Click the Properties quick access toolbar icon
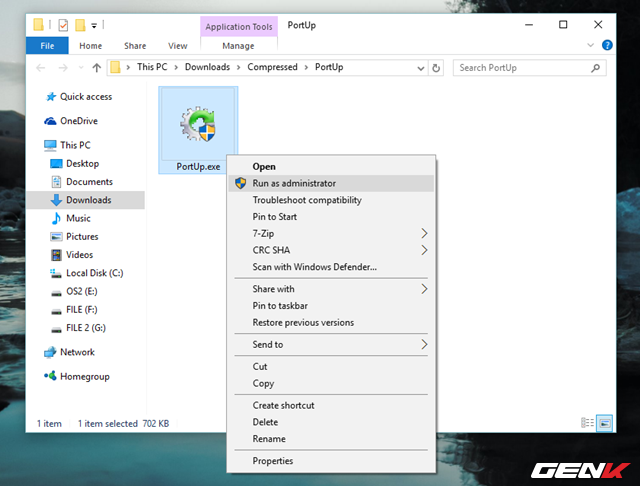The height and width of the screenshot is (486, 640). (x=62, y=23)
